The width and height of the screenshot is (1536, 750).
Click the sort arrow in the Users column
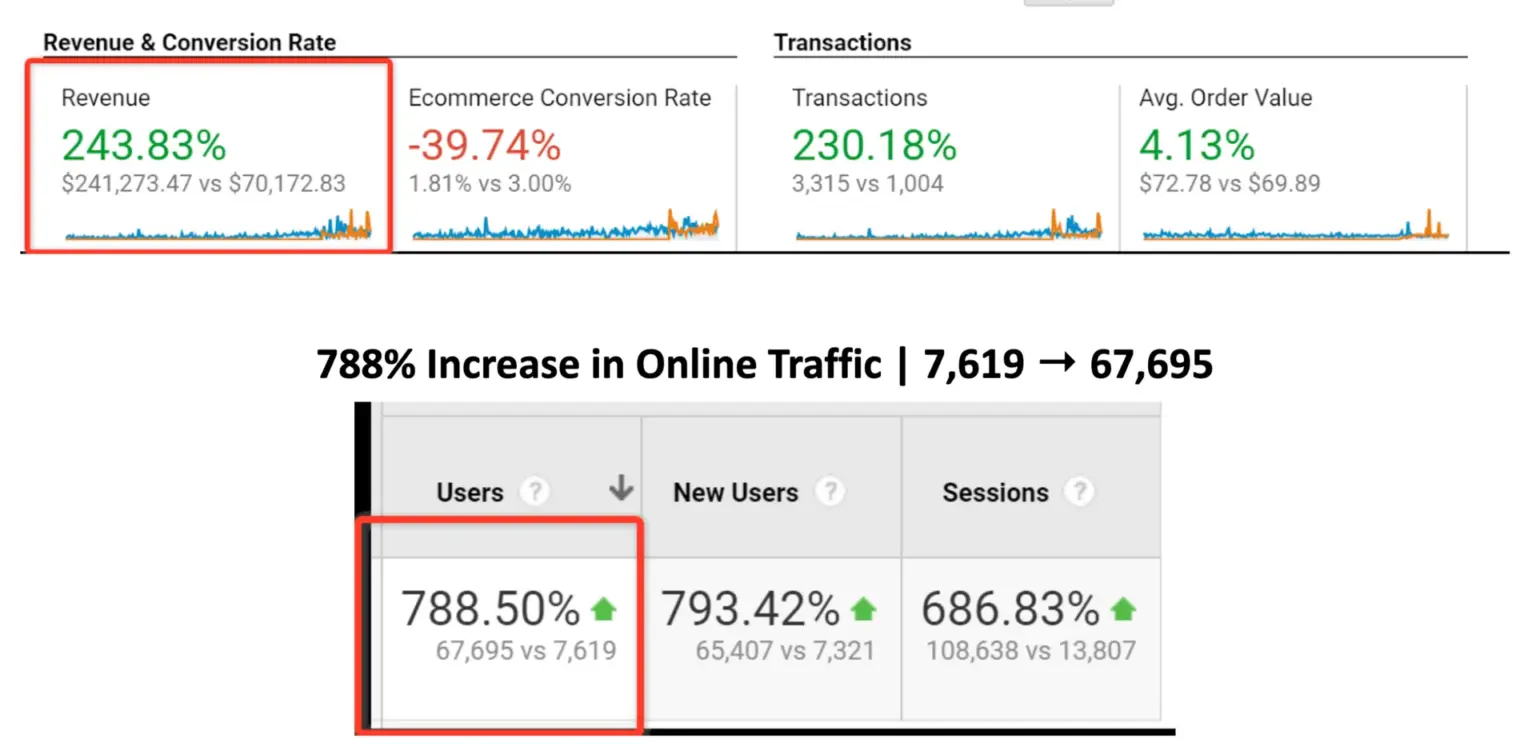coord(621,488)
